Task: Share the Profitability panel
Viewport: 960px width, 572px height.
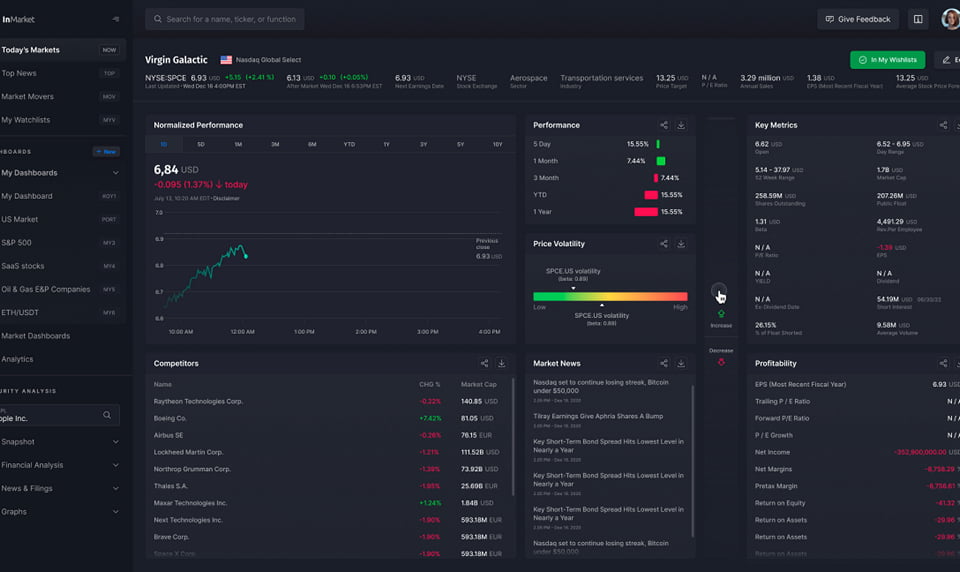Action: point(943,363)
